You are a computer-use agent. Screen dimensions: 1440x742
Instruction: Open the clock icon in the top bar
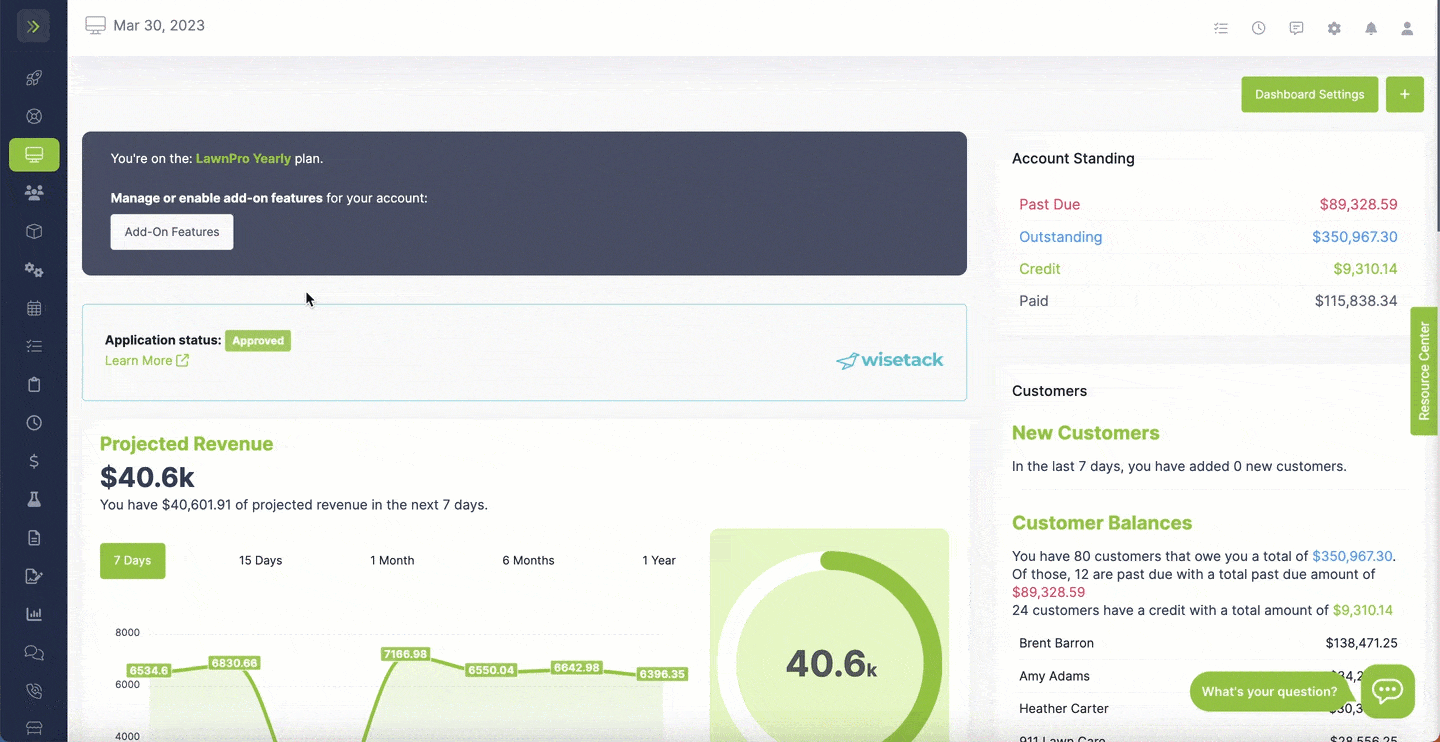pos(1258,28)
